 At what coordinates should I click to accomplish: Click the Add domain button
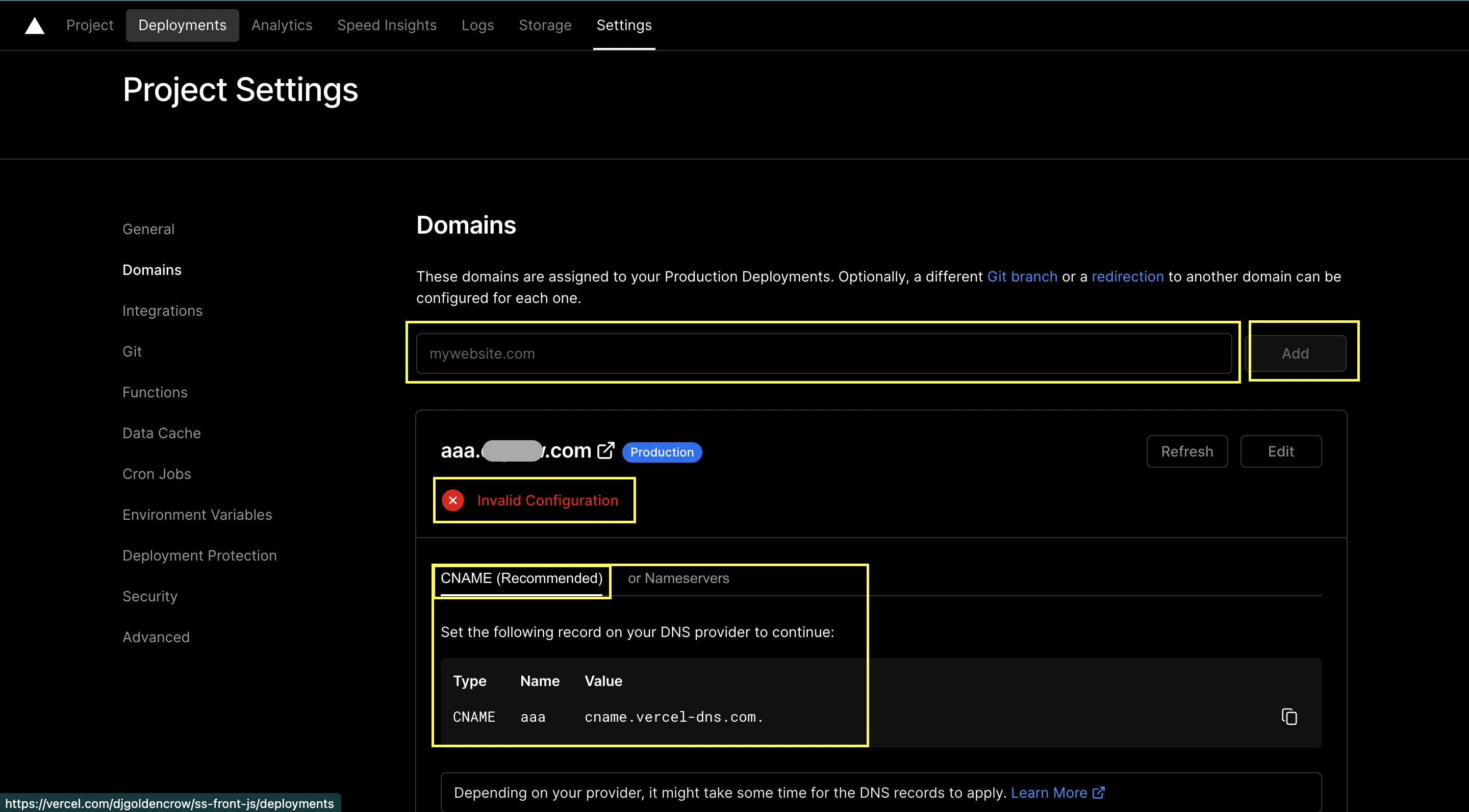[x=1295, y=353]
